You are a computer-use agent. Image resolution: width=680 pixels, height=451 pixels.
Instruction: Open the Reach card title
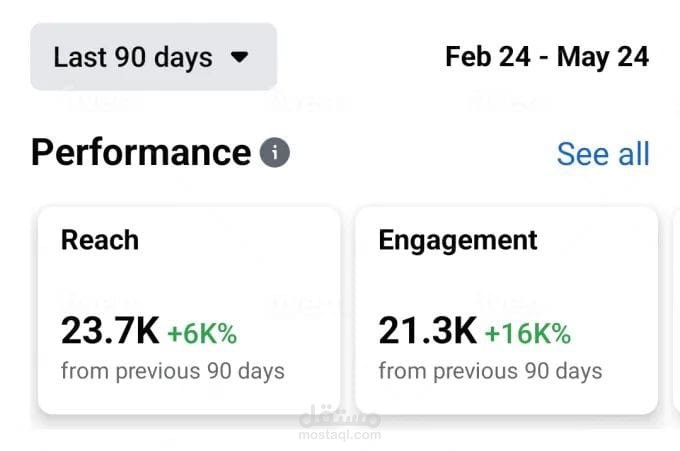tap(100, 240)
